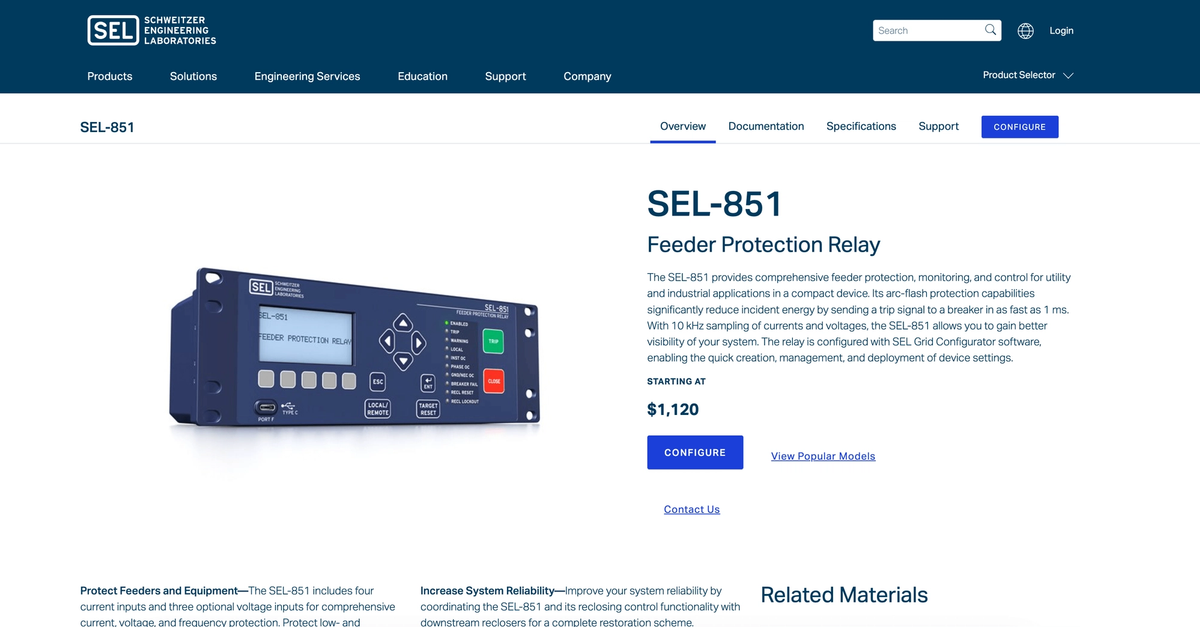Open the Products navigation menu
1200x627 pixels.
pos(109,76)
